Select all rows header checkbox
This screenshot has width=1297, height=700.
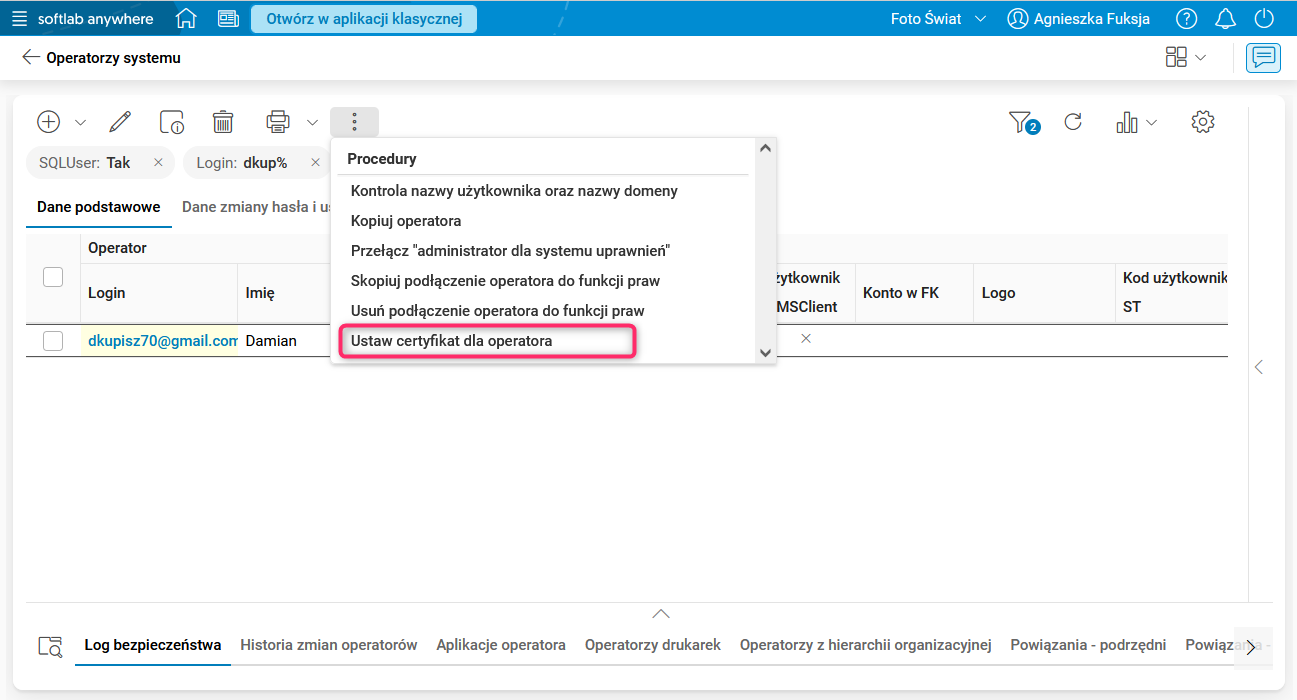pyautogui.click(x=53, y=277)
